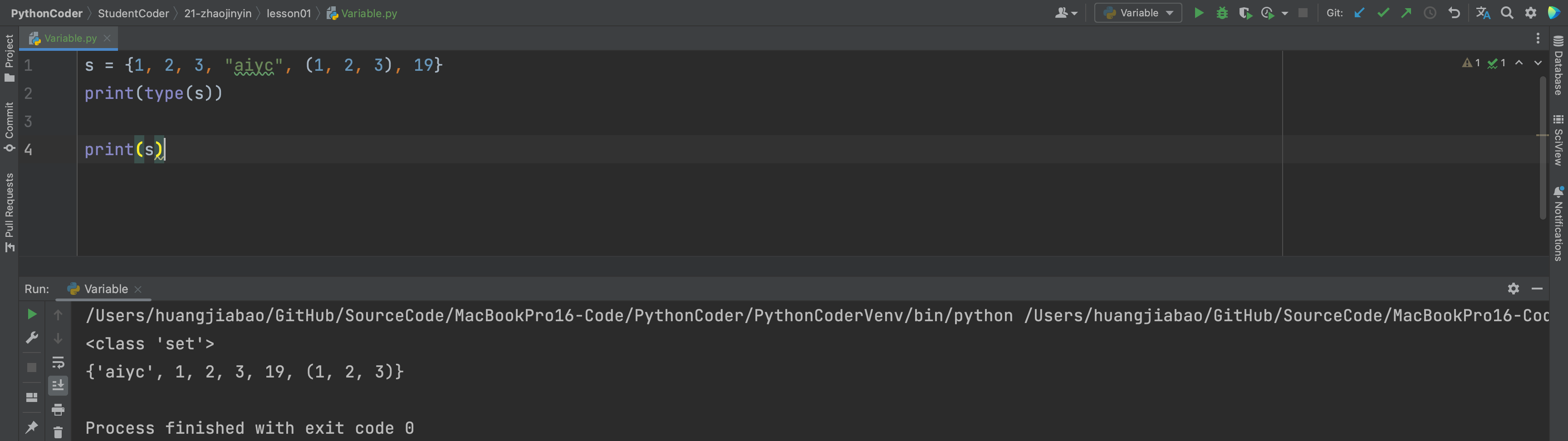Image resolution: width=1568 pixels, height=441 pixels.
Task: Push commits with Git green arrow
Action: click(x=1406, y=13)
